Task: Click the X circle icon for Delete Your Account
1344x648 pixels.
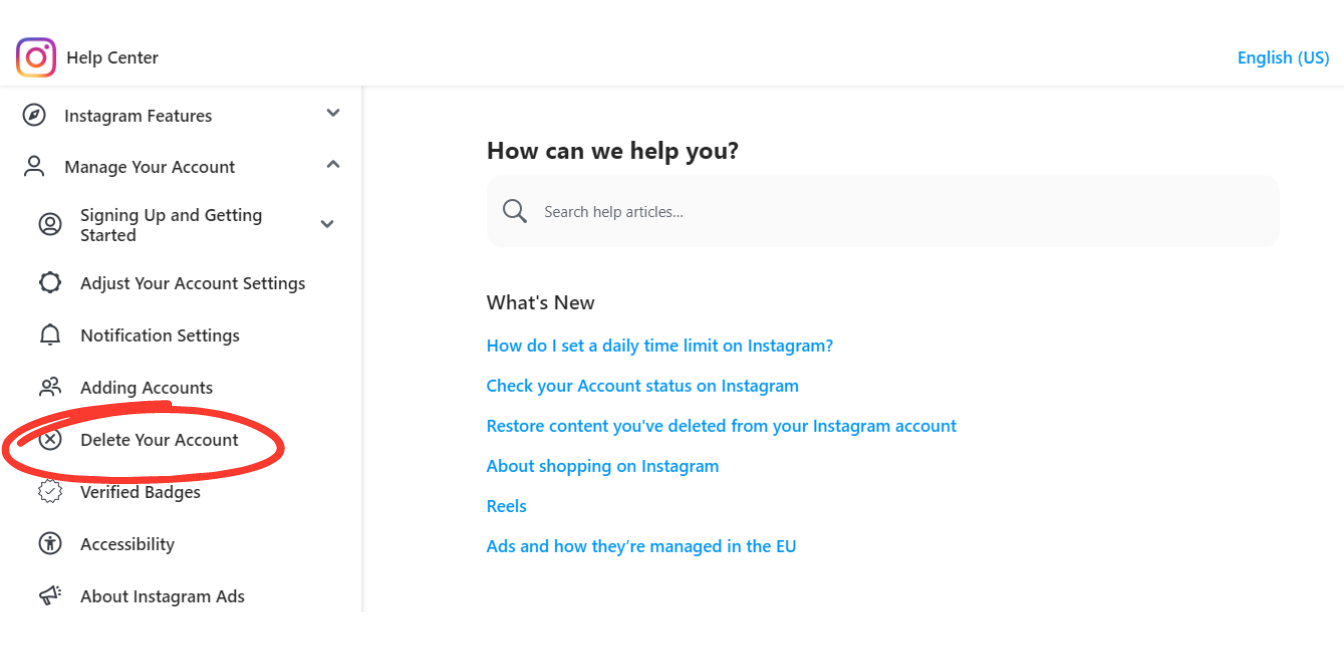Action: pyautogui.click(x=50, y=439)
